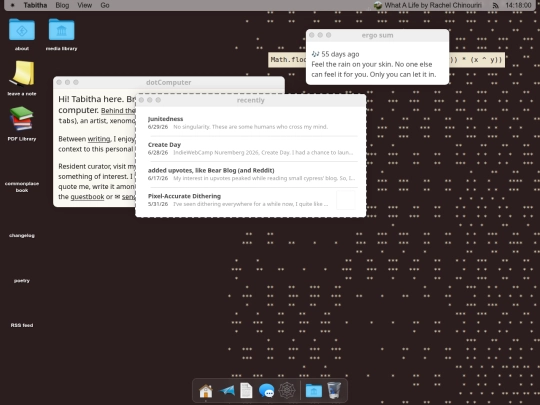Click the house icon in the dock
This screenshot has width=540, height=405.
click(x=206, y=391)
